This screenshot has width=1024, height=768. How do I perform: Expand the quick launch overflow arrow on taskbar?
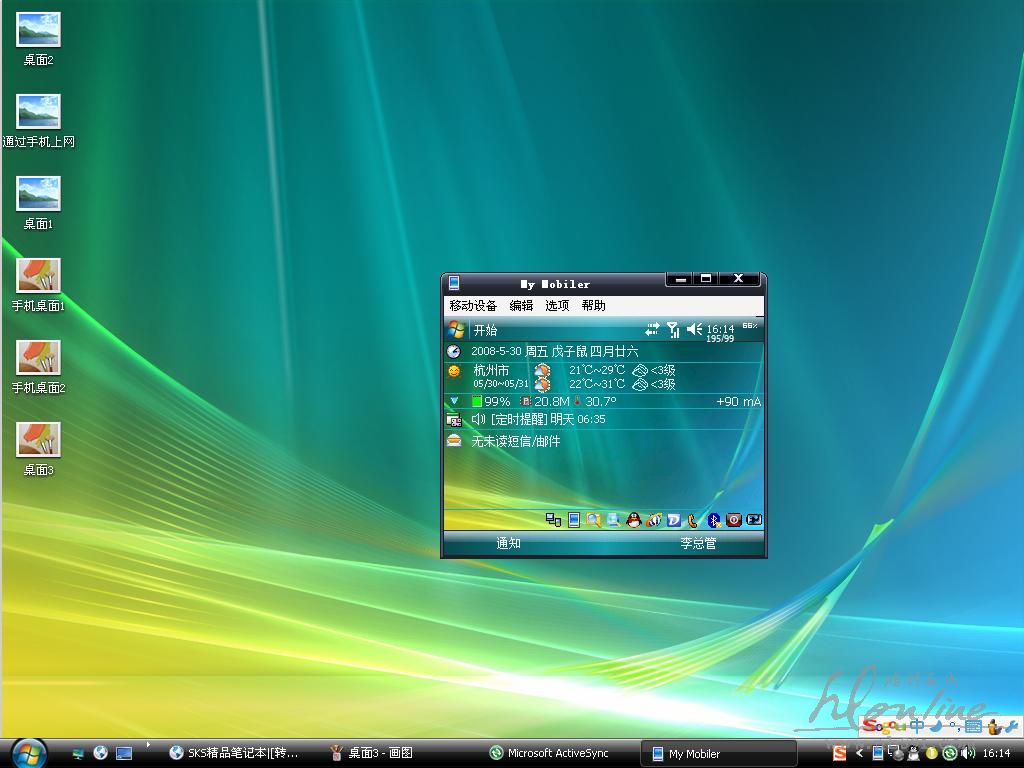[x=149, y=744]
